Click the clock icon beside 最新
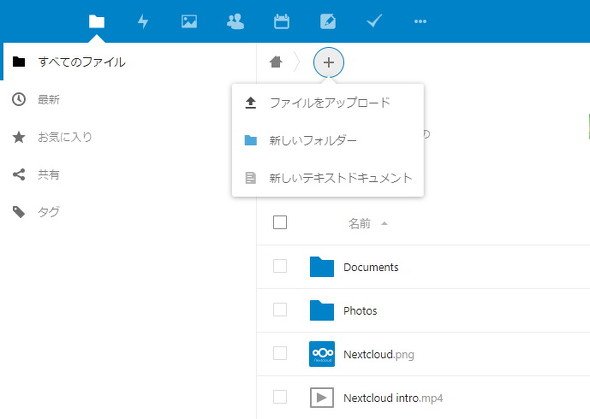 (19, 99)
